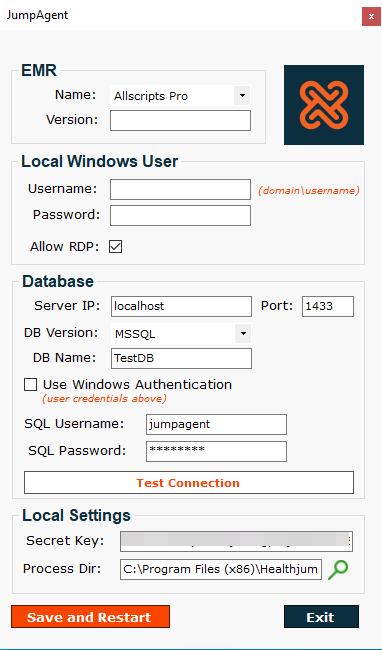Click the Server IP field showing localhost
The width and height of the screenshot is (382, 650).
(181, 306)
